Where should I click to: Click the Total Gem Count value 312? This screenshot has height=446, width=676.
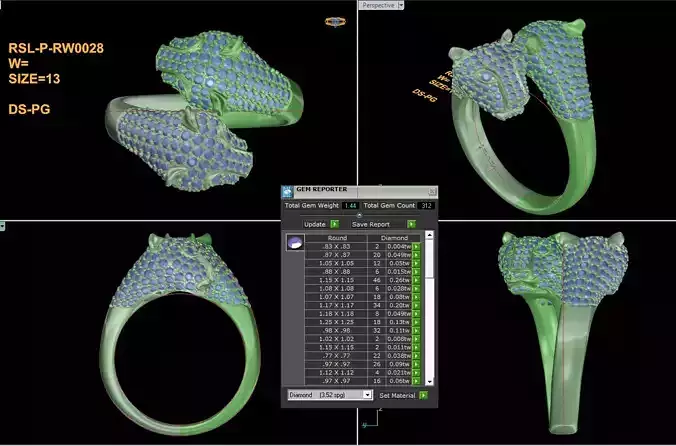click(426, 206)
